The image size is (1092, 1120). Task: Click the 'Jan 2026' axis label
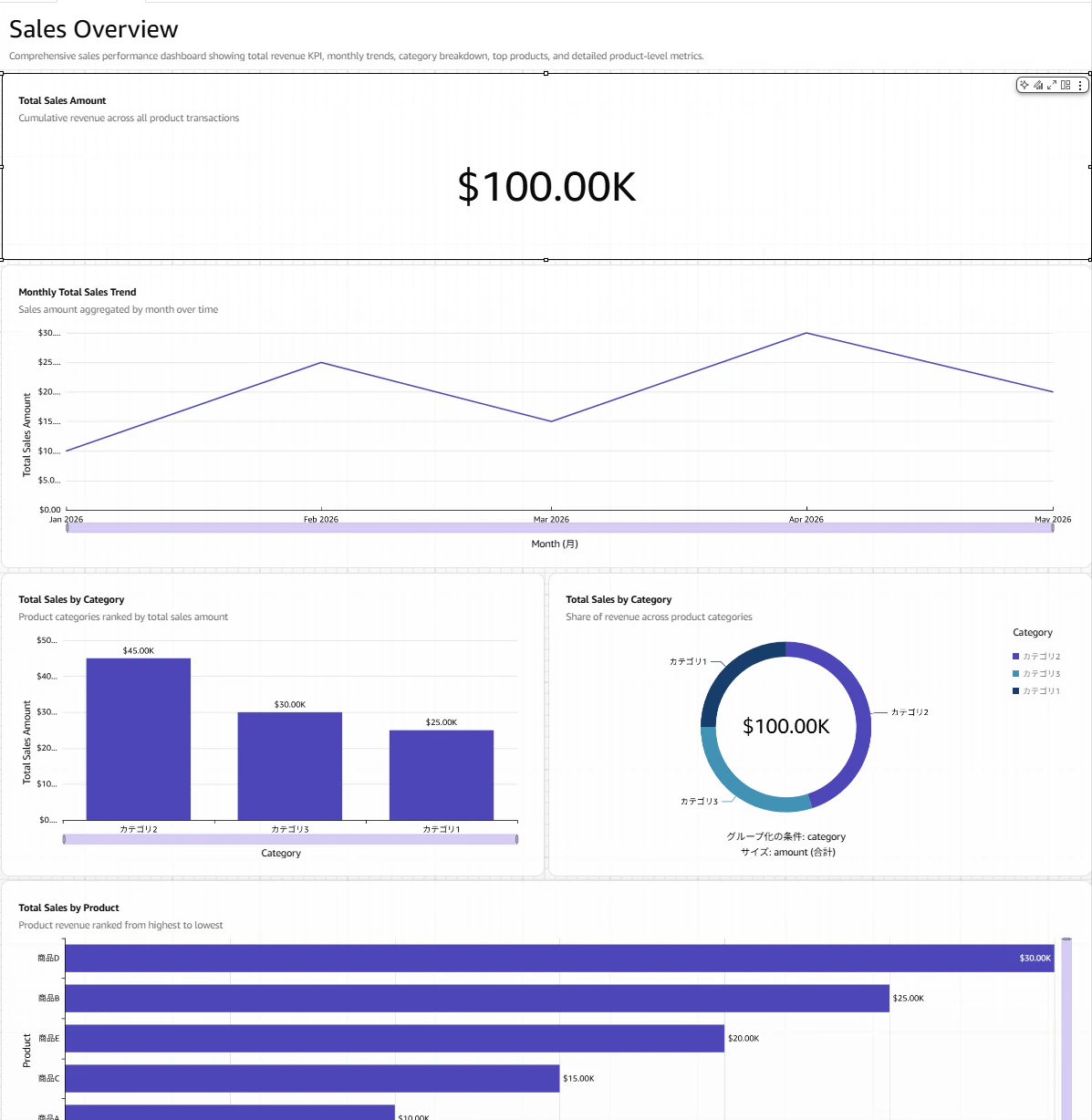(66, 519)
